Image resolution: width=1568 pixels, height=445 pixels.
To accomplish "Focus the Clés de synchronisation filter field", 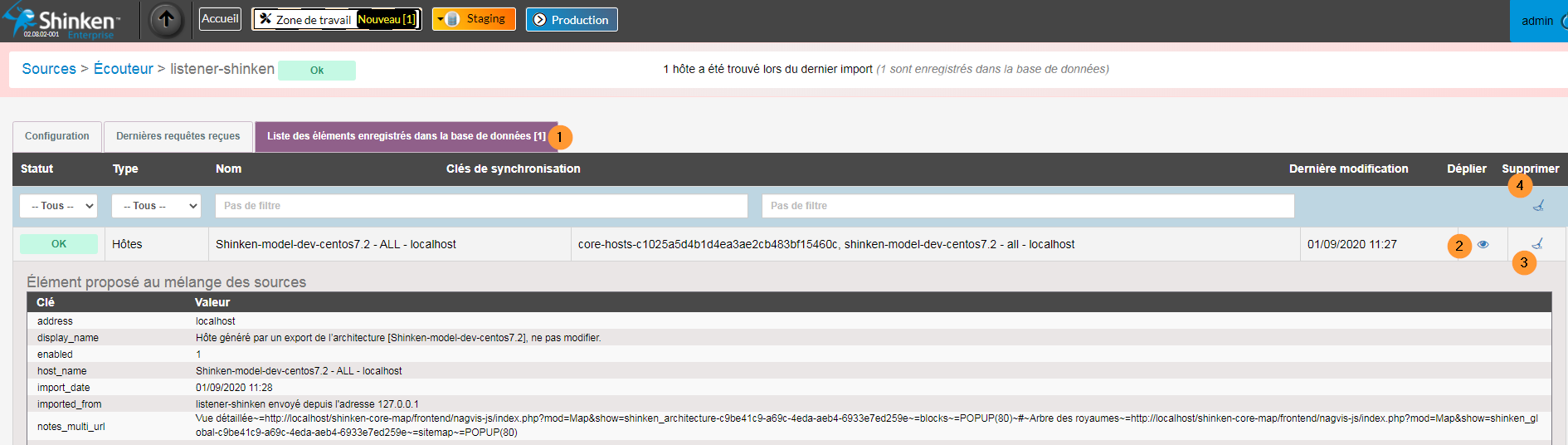I will coord(1027,206).
